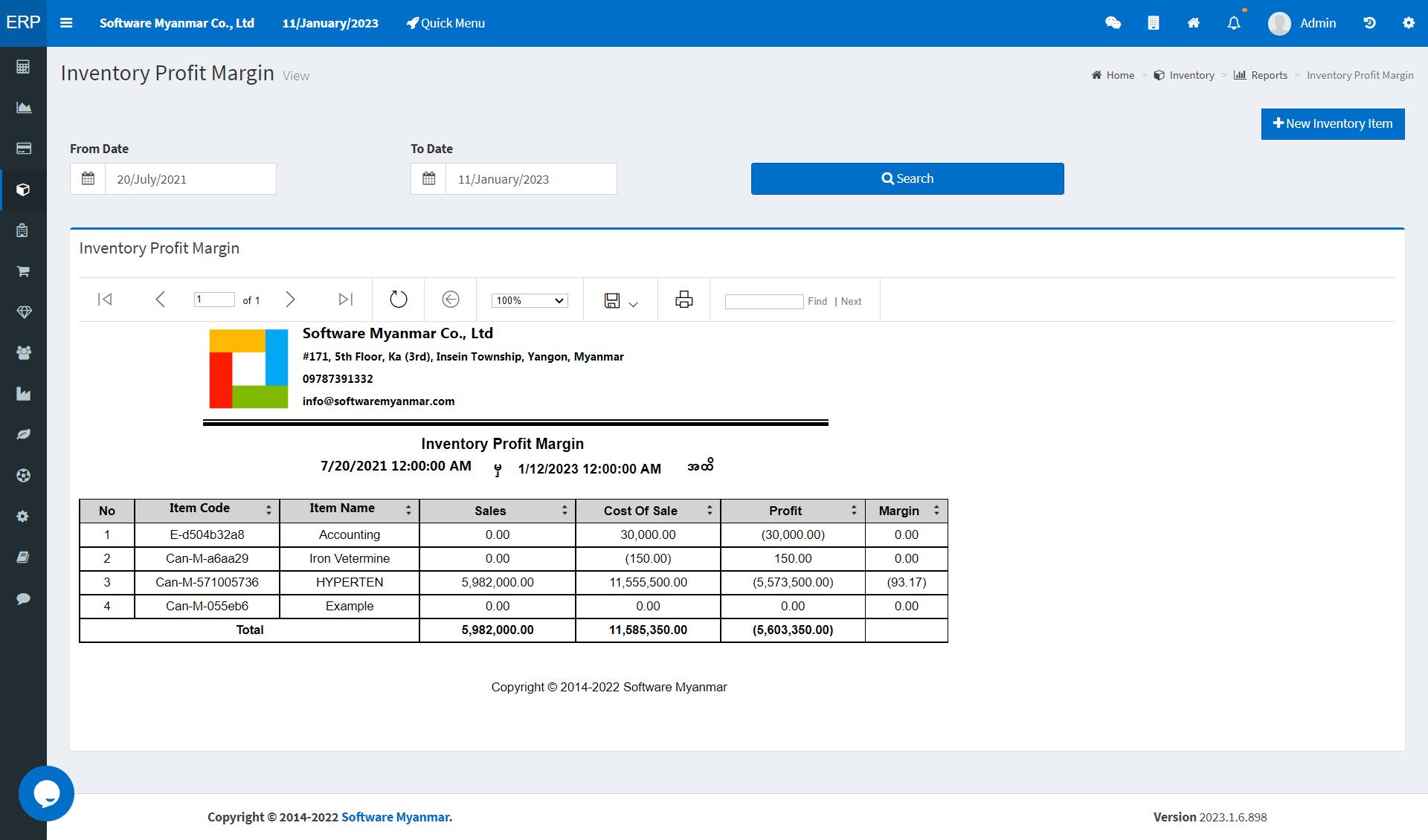Click the 11/January/2023 header date

pos(330,23)
